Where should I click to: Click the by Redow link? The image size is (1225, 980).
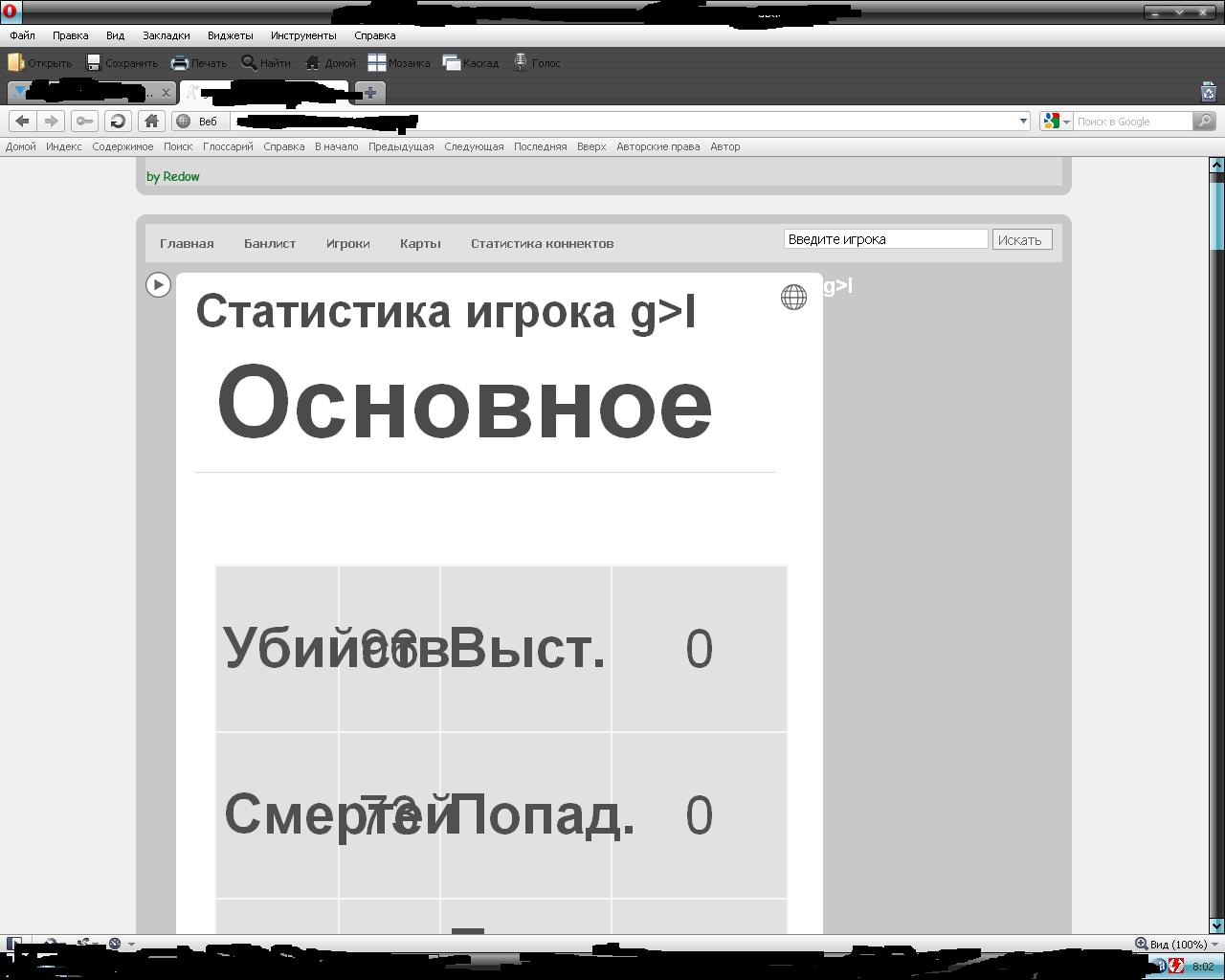pos(173,176)
